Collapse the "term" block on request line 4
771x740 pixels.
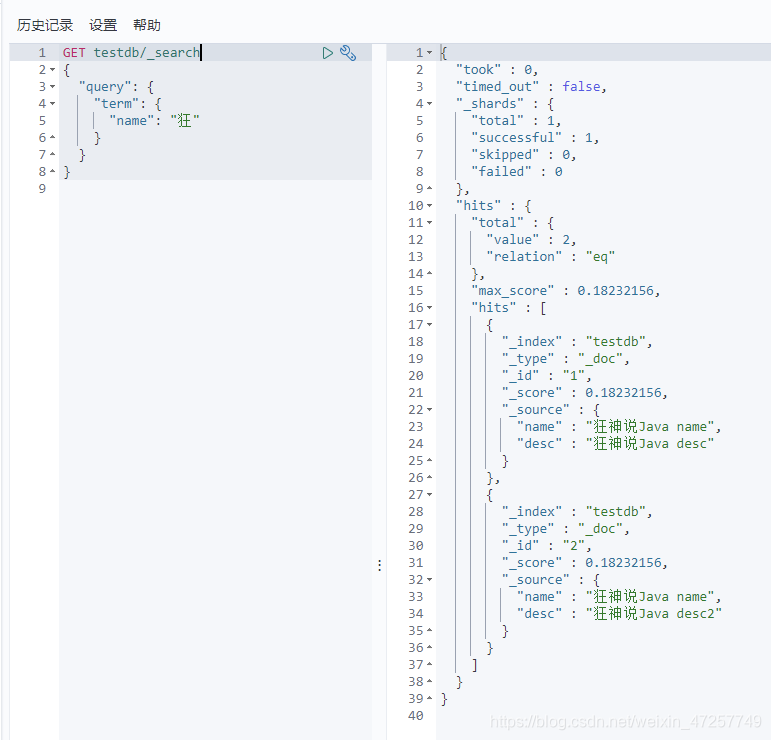[53, 104]
